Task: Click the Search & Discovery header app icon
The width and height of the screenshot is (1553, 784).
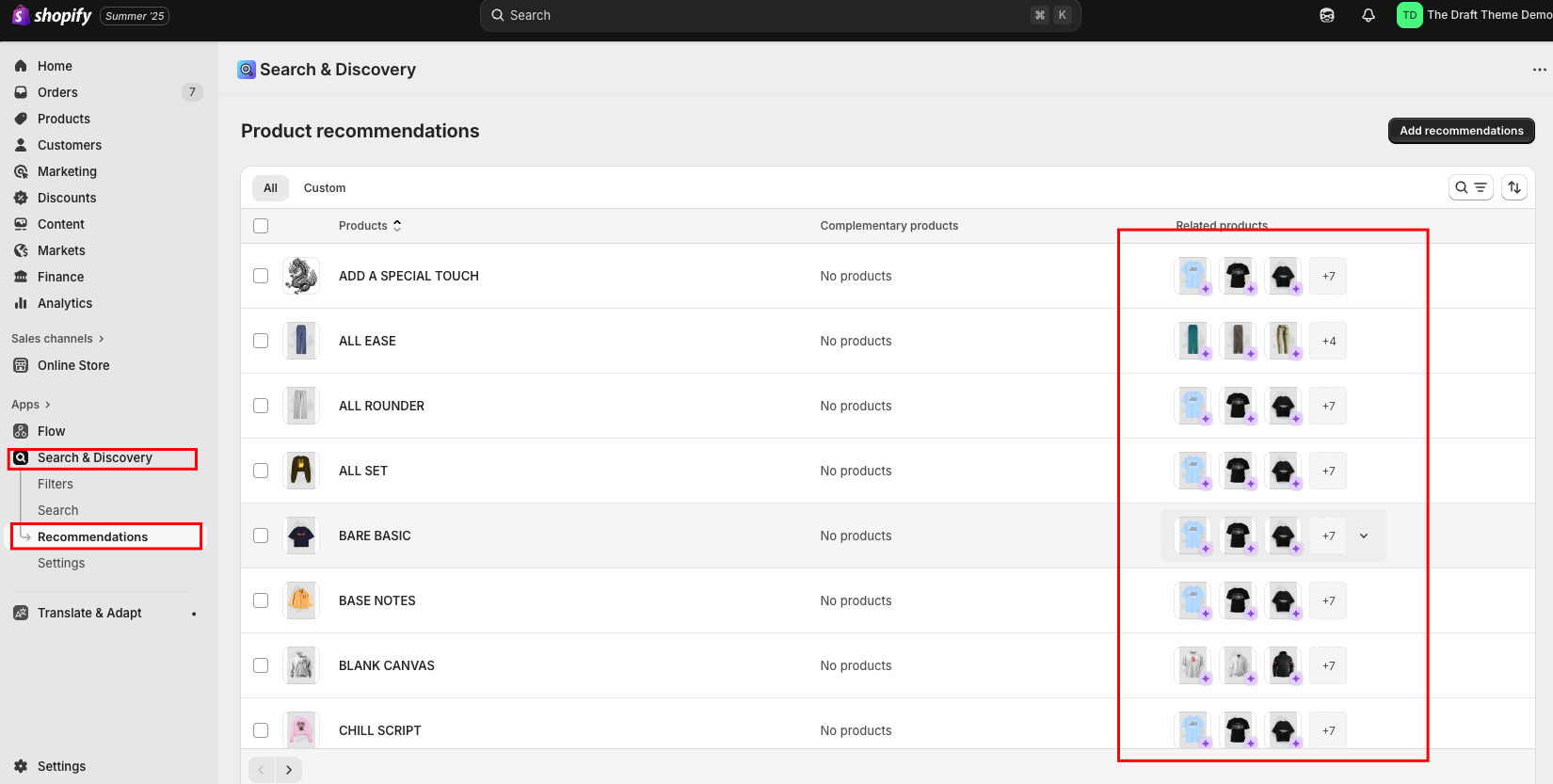Action: click(x=247, y=70)
